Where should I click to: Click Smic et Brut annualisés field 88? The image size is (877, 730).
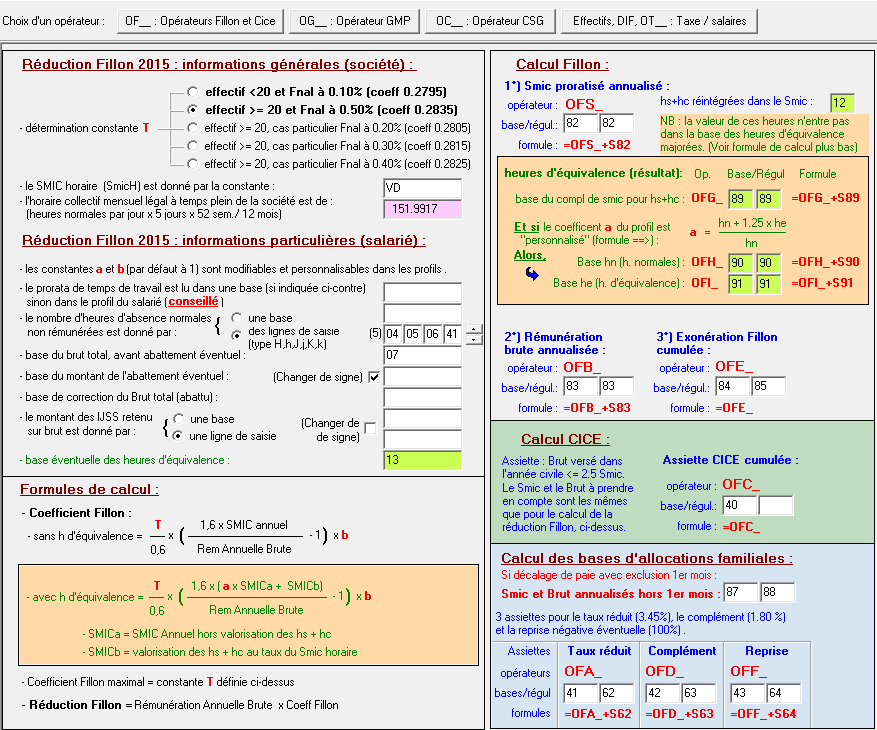point(777,592)
